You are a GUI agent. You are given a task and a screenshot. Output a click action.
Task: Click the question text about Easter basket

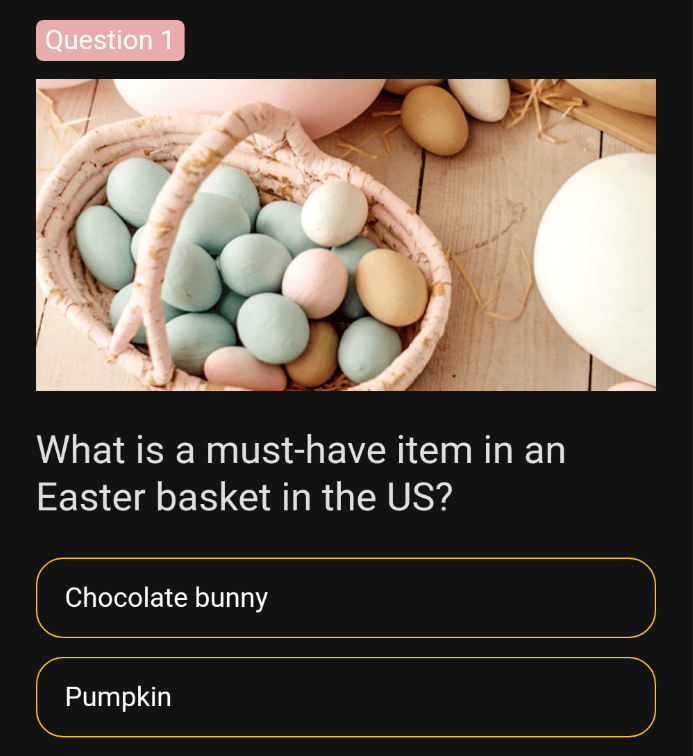pos(301,473)
